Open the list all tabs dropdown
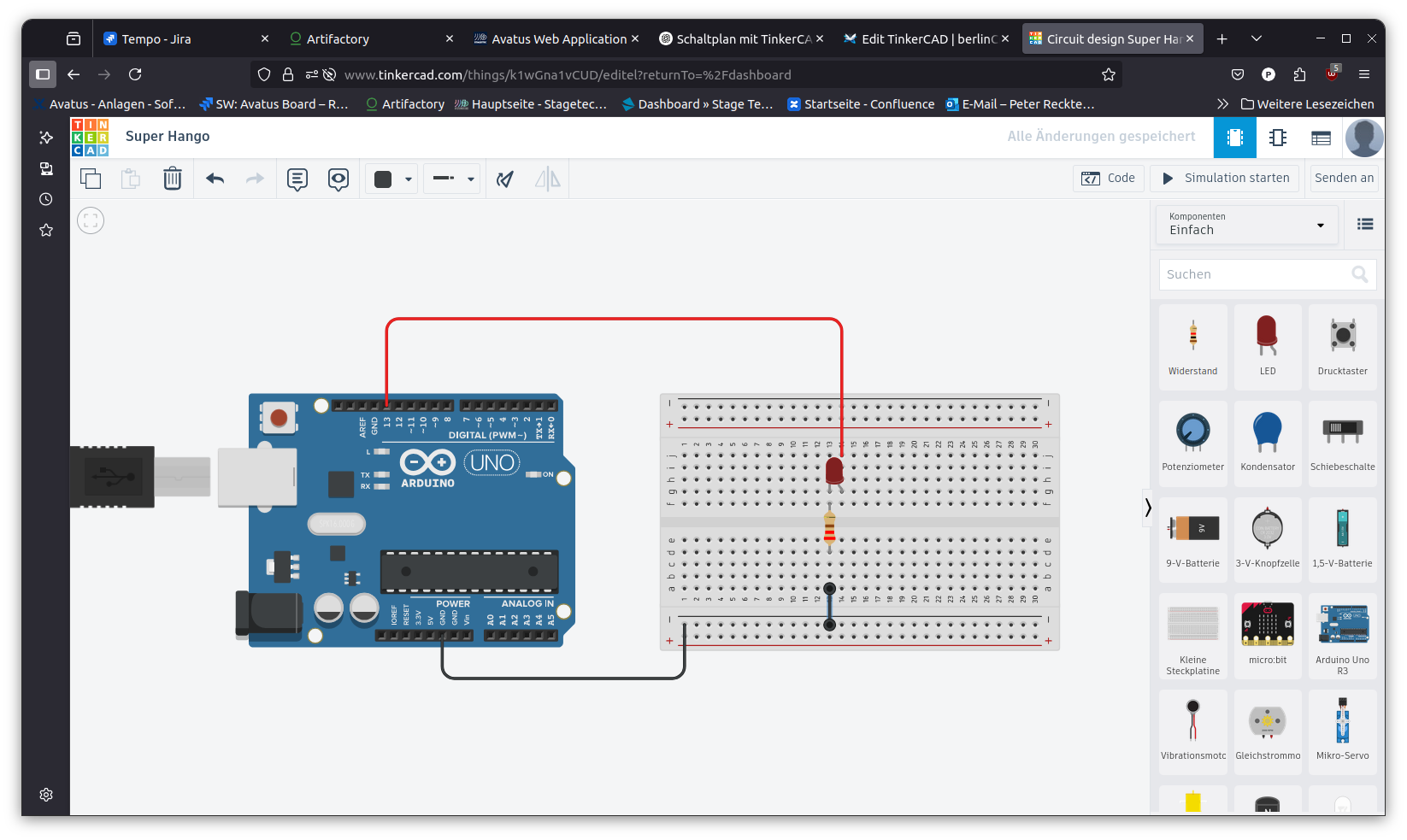 point(1256,39)
